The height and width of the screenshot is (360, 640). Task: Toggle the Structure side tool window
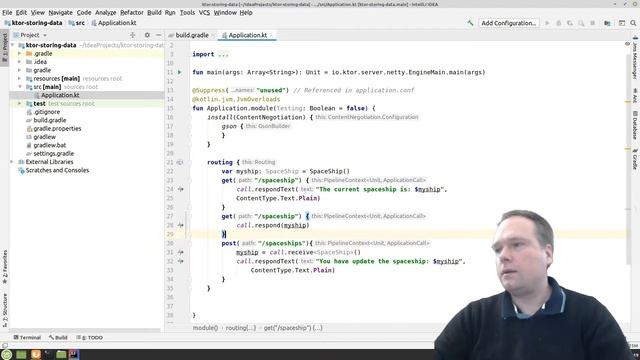tap(4, 309)
